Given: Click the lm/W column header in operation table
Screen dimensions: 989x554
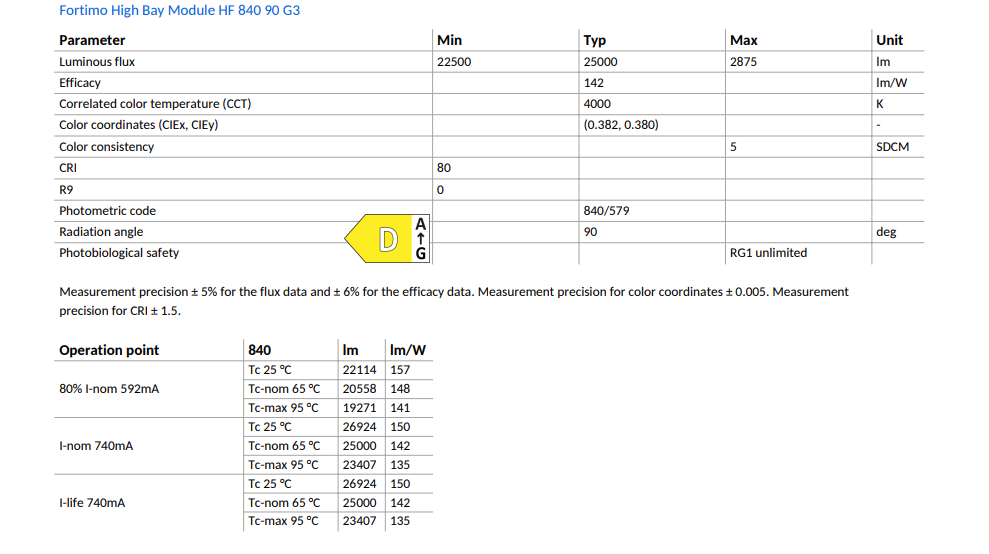Looking at the screenshot, I should coord(407,350).
